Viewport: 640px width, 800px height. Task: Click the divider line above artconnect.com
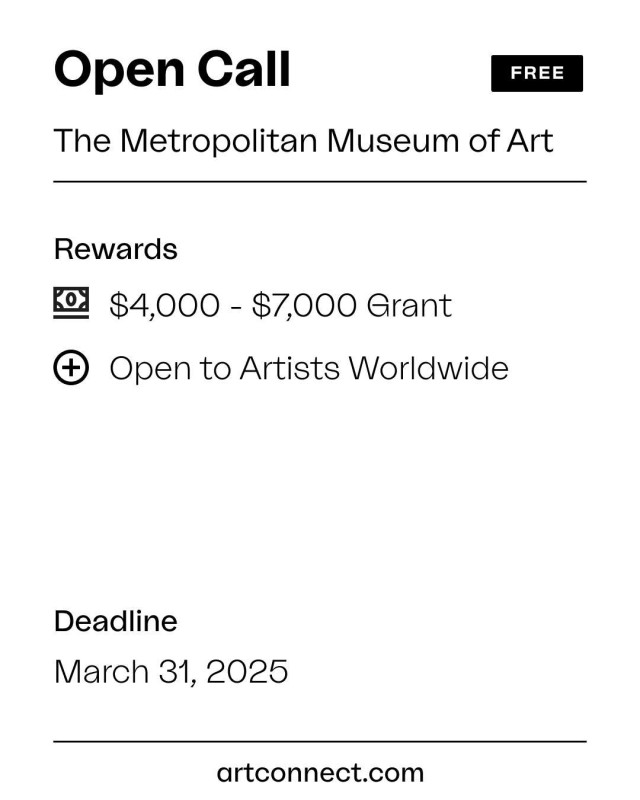320,741
